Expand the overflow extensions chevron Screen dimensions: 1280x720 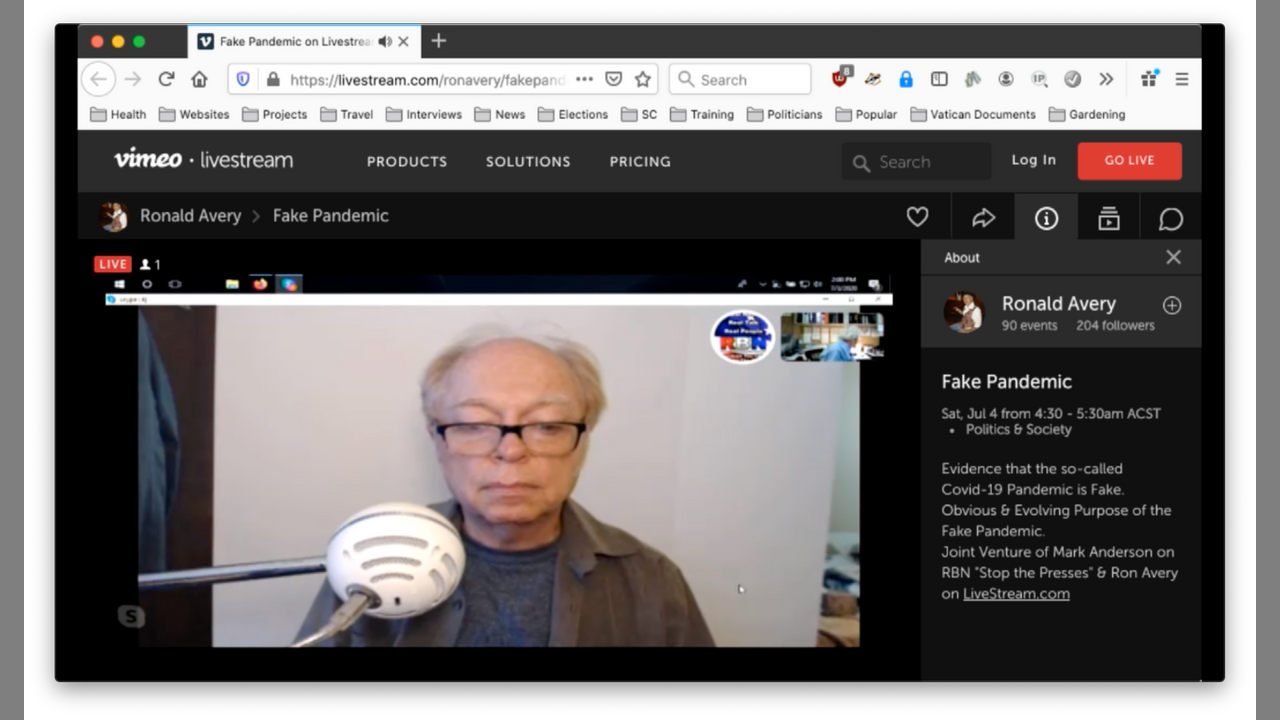pyautogui.click(x=1106, y=79)
